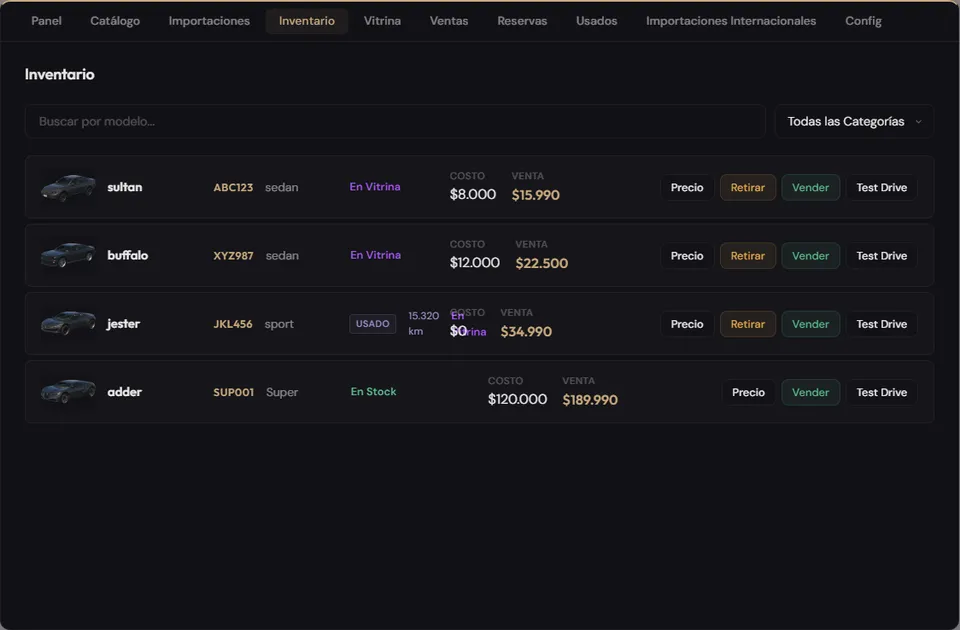Screen dimensions: 960x630
Task: Click the En Stock status on adder
Action: click(x=373, y=391)
